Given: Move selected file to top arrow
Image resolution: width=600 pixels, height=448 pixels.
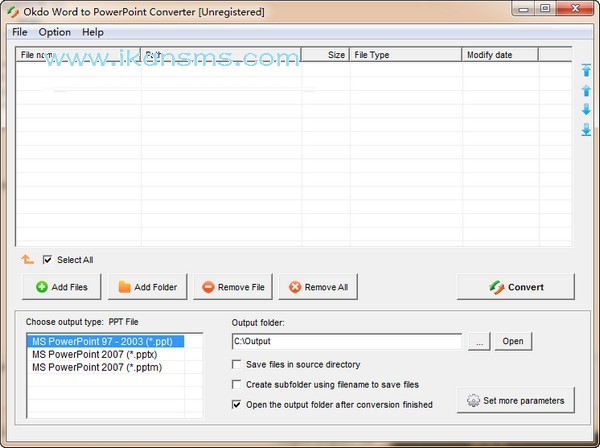Looking at the screenshot, I should click(x=586, y=70).
